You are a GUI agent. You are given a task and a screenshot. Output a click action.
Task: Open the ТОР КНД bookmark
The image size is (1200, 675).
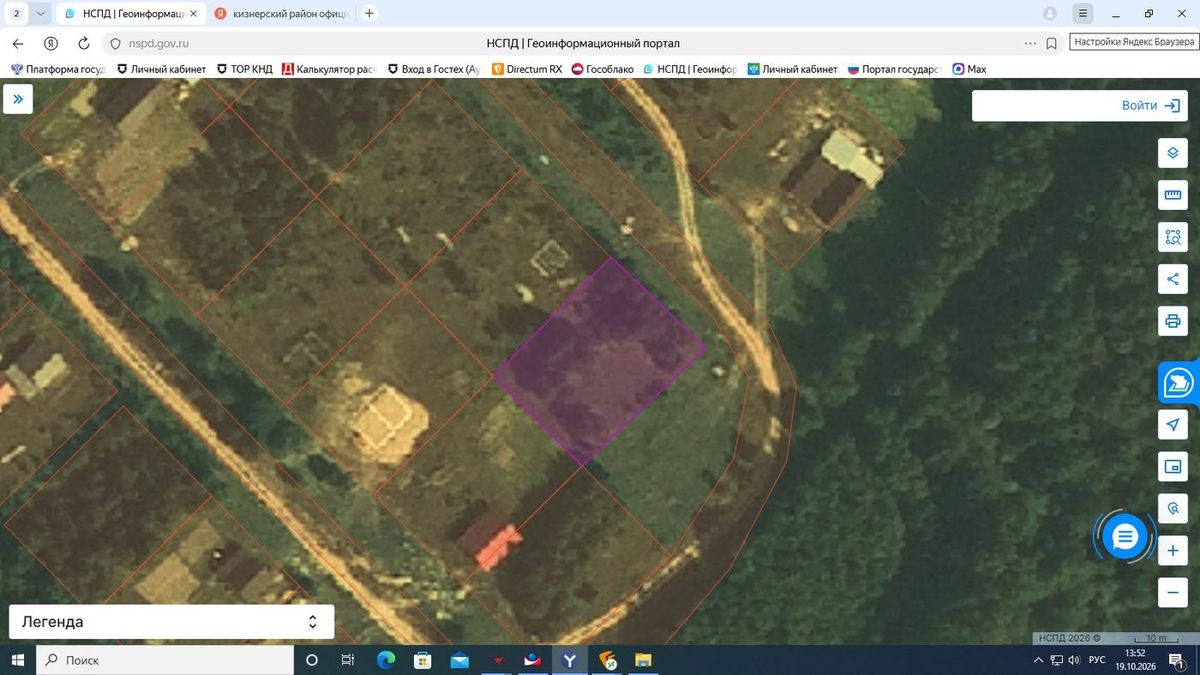244,69
